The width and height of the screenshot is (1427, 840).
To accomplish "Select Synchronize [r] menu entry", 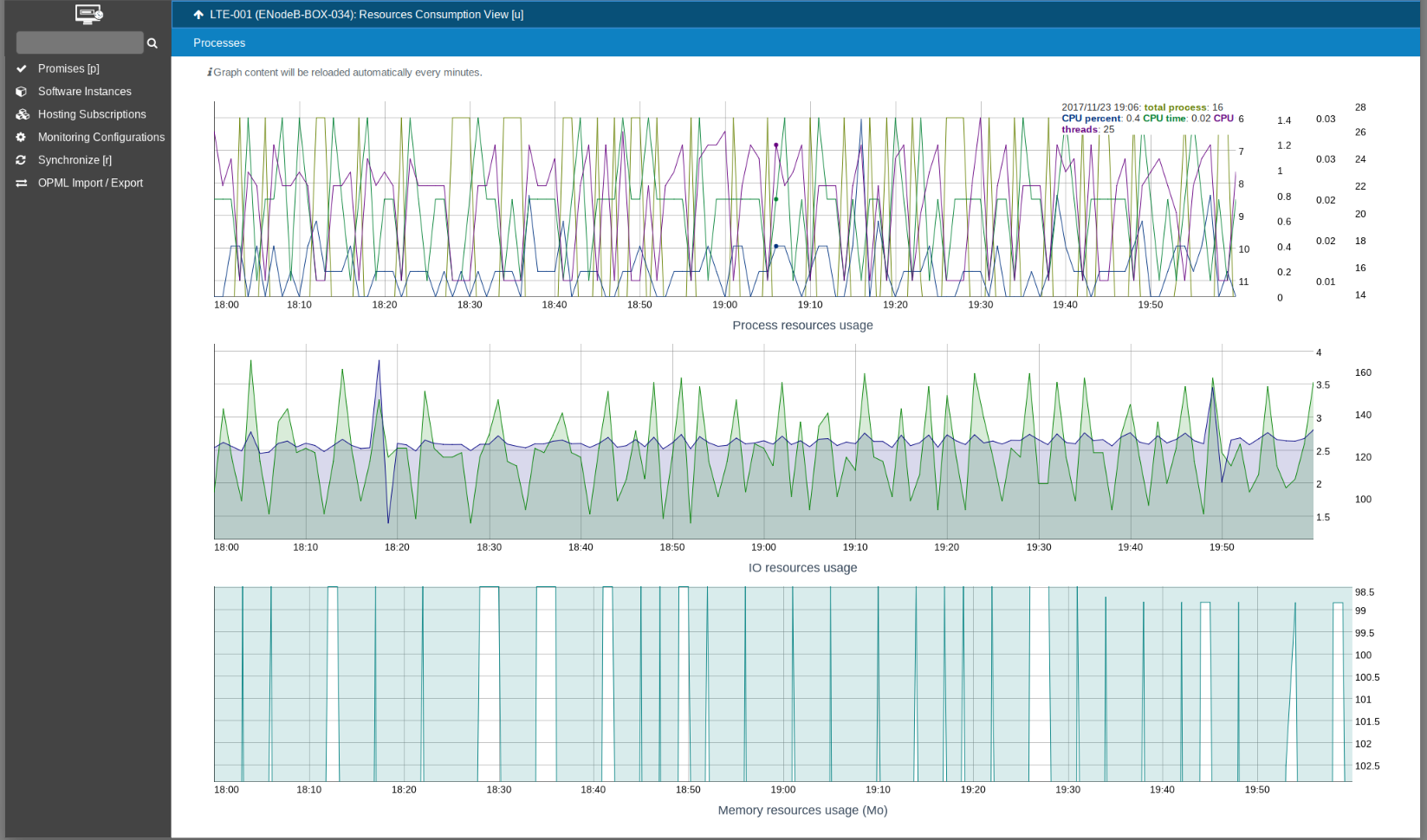I will click(x=75, y=160).
